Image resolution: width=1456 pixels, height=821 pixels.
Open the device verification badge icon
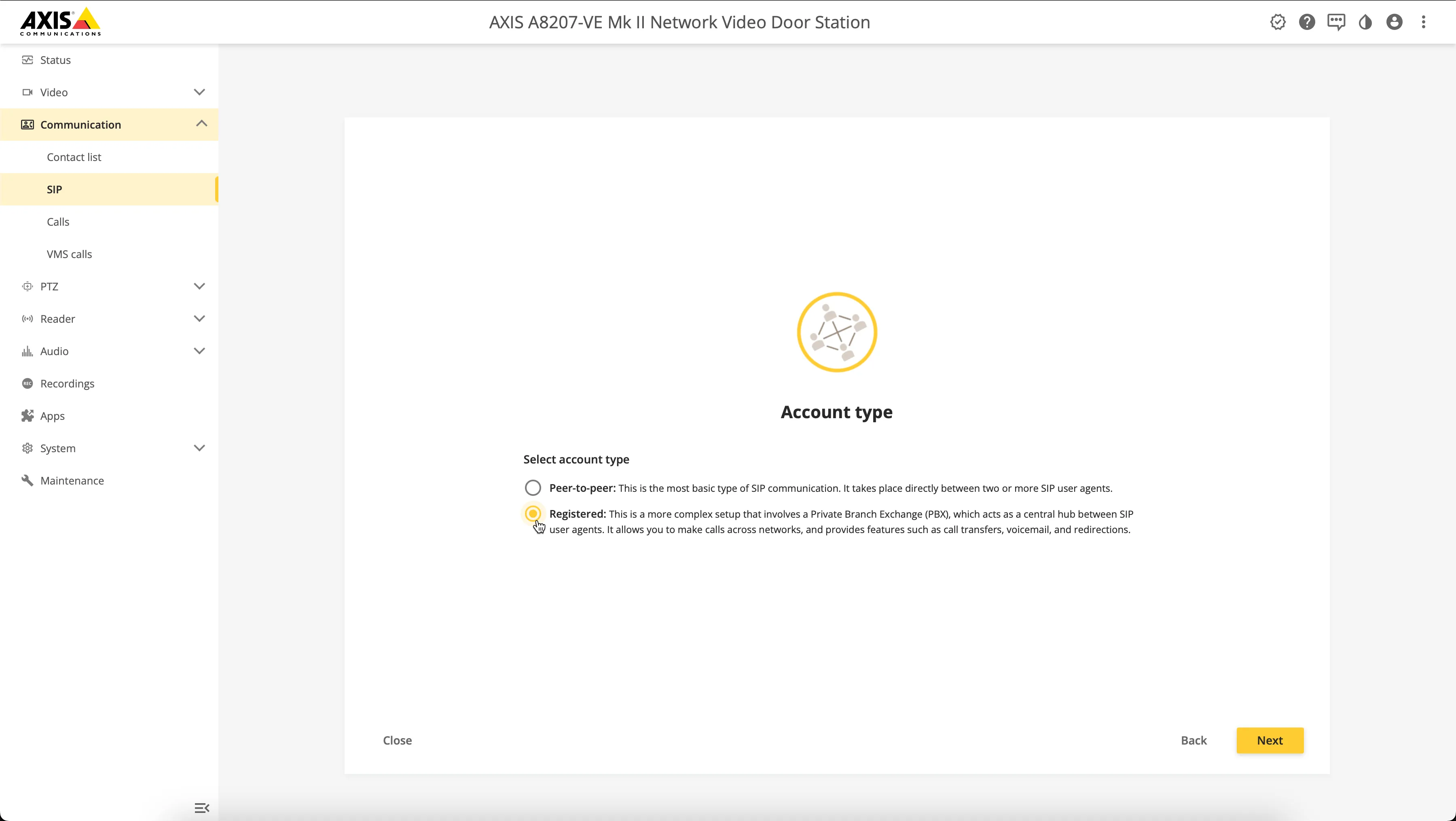click(x=1278, y=22)
